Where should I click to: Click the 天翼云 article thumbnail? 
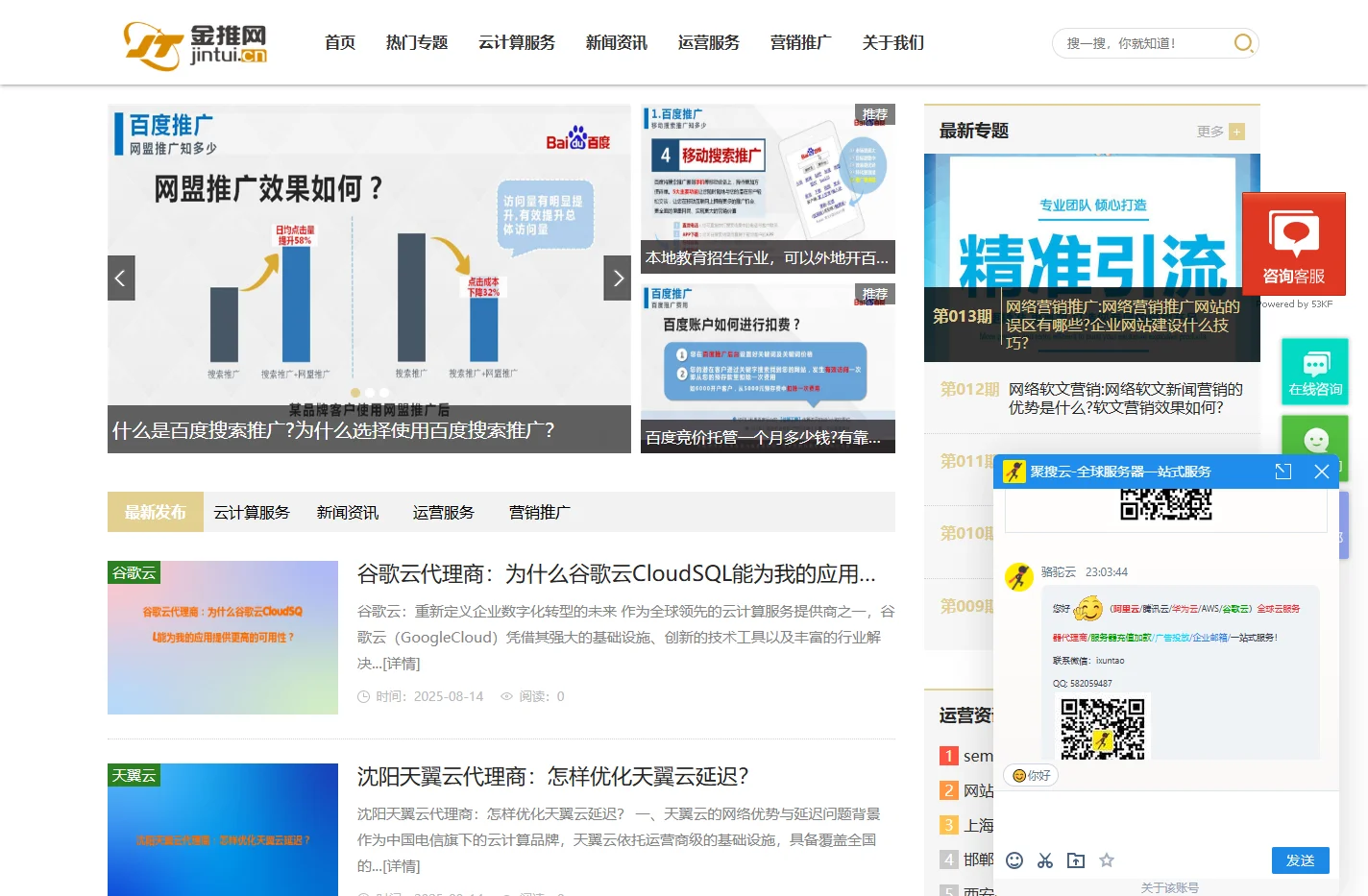click(x=223, y=830)
